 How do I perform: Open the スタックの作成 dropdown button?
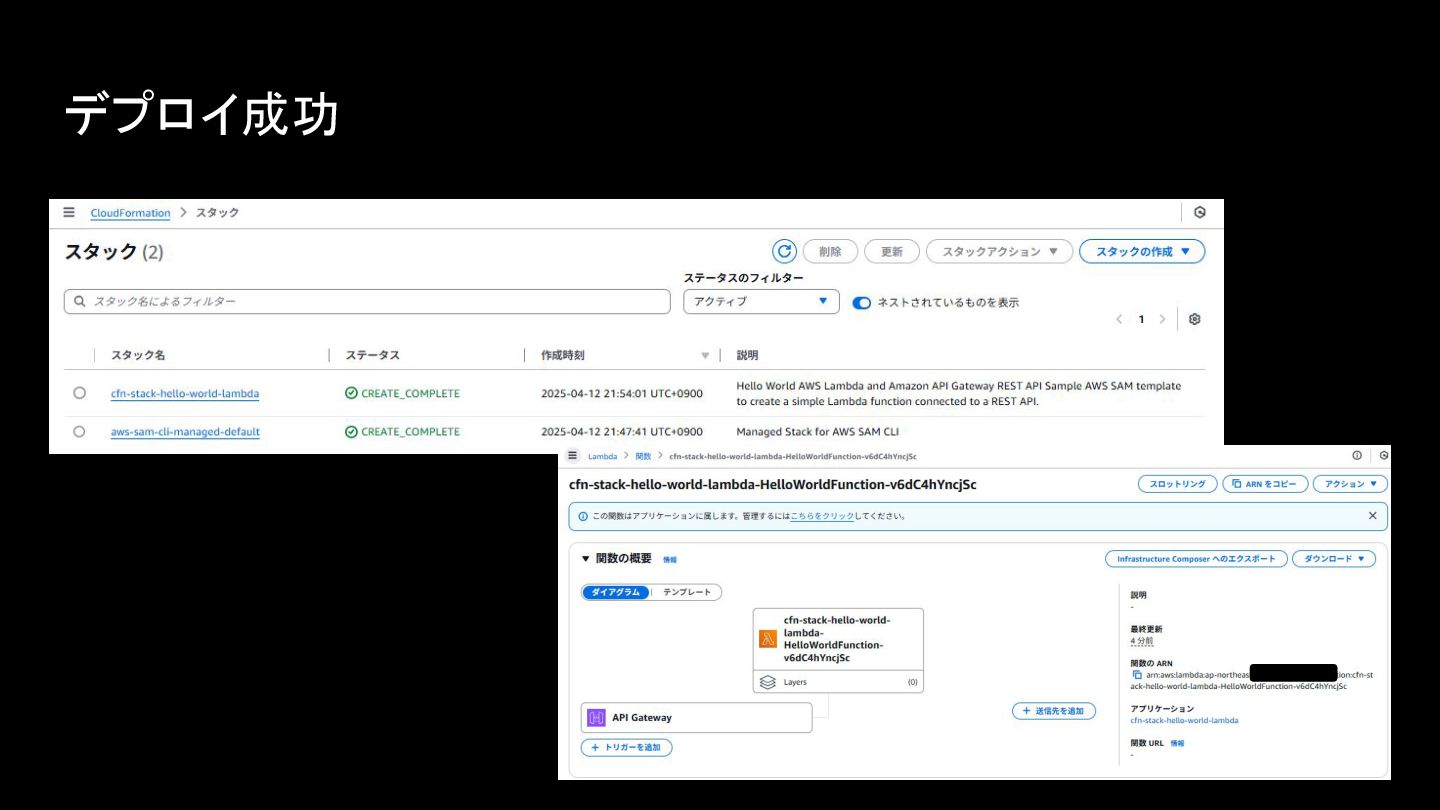1142,252
